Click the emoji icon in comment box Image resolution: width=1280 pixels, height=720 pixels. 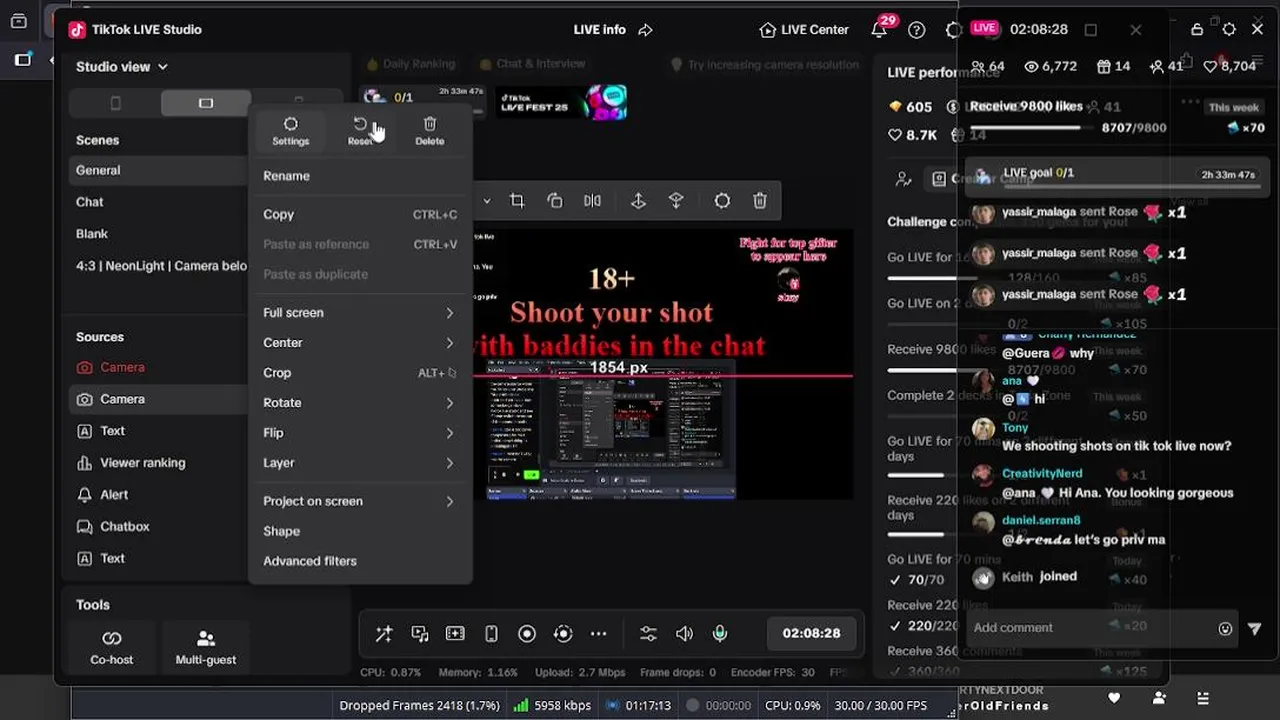click(1225, 629)
